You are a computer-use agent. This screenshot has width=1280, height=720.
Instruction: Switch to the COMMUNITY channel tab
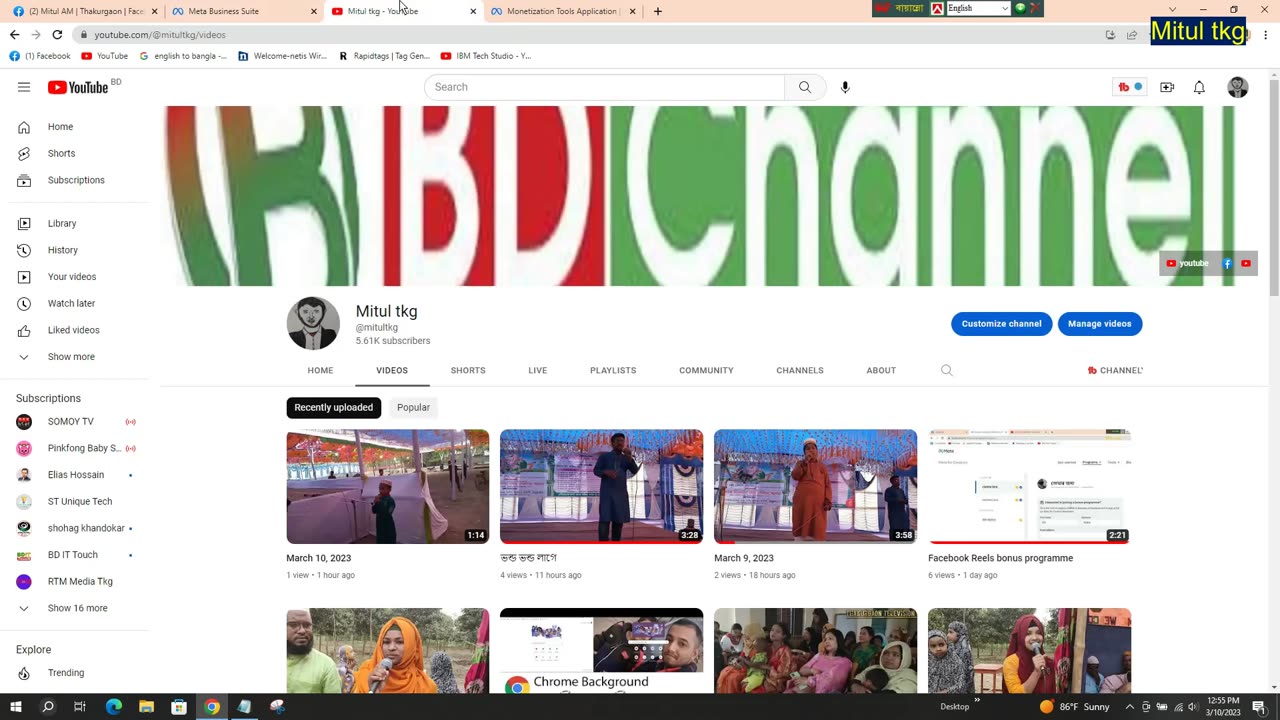point(706,370)
